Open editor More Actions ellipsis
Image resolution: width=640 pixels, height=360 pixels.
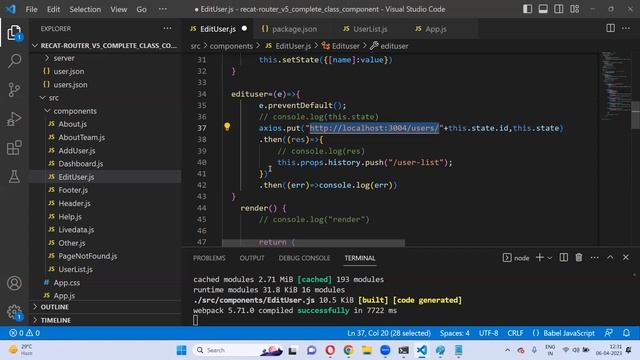coord(626,28)
